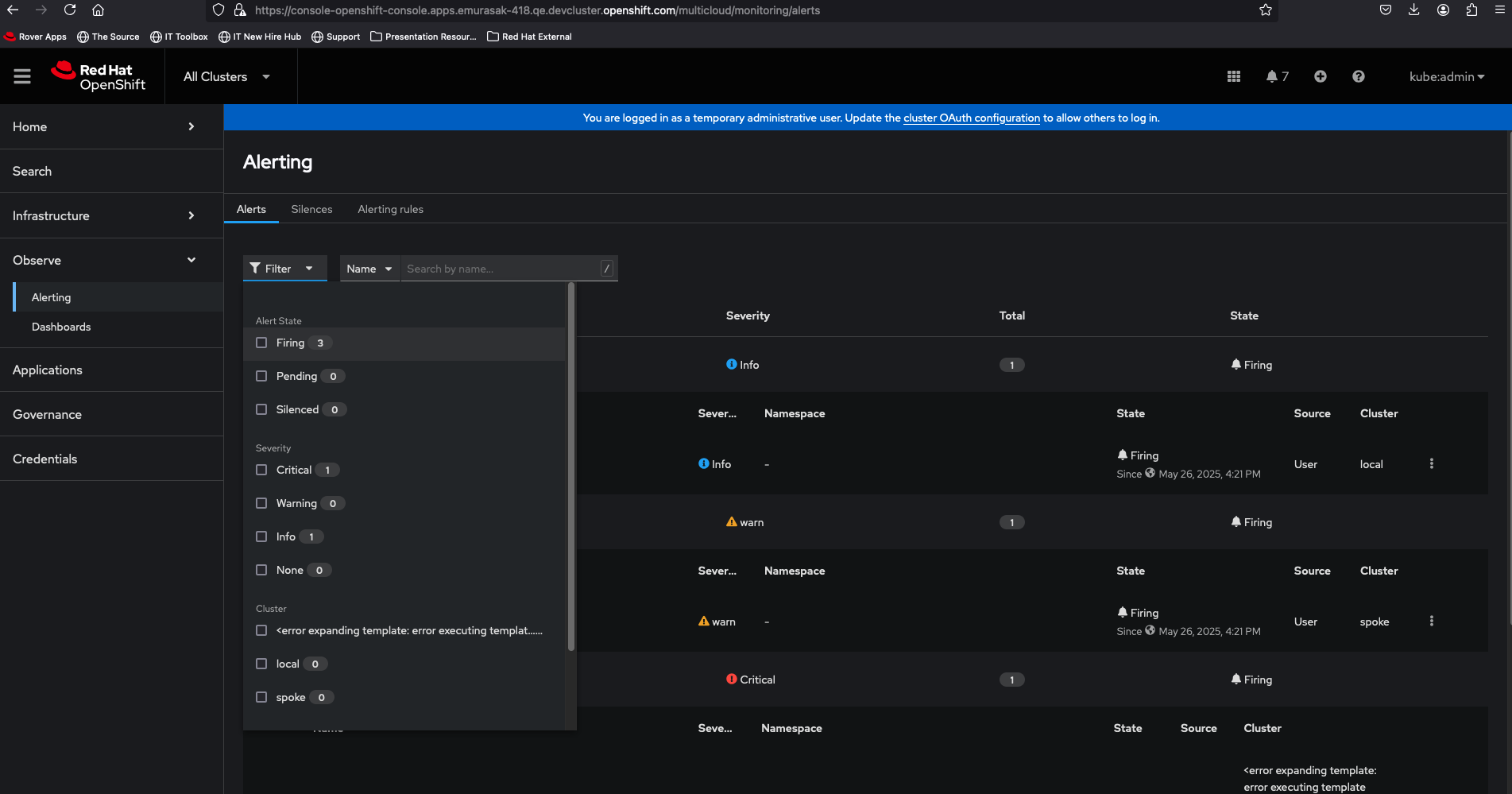This screenshot has height=794, width=1512.
Task: Open the application launcher grid icon
Action: pyautogui.click(x=1234, y=76)
